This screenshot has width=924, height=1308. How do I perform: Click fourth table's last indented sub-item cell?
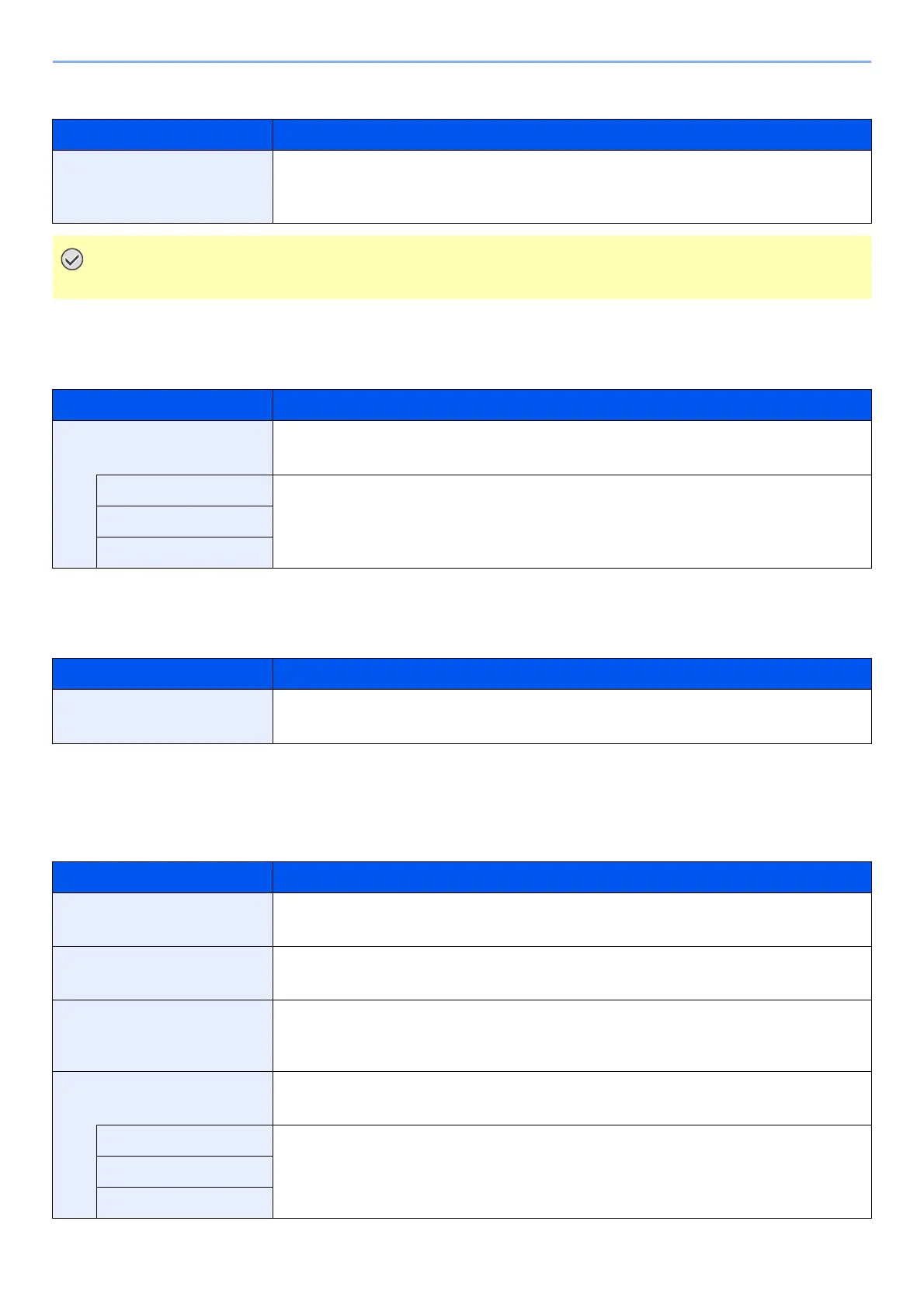pos(184,1202)
